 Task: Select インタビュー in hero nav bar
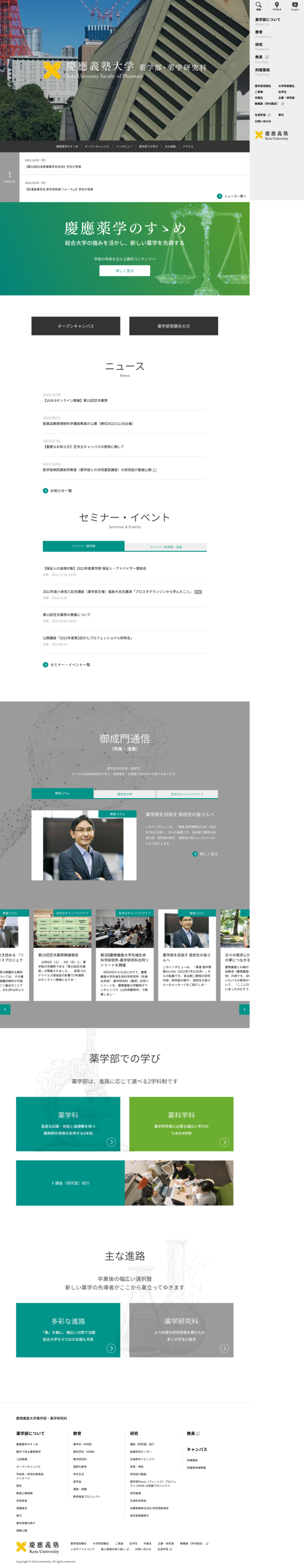tap(124, 147)
